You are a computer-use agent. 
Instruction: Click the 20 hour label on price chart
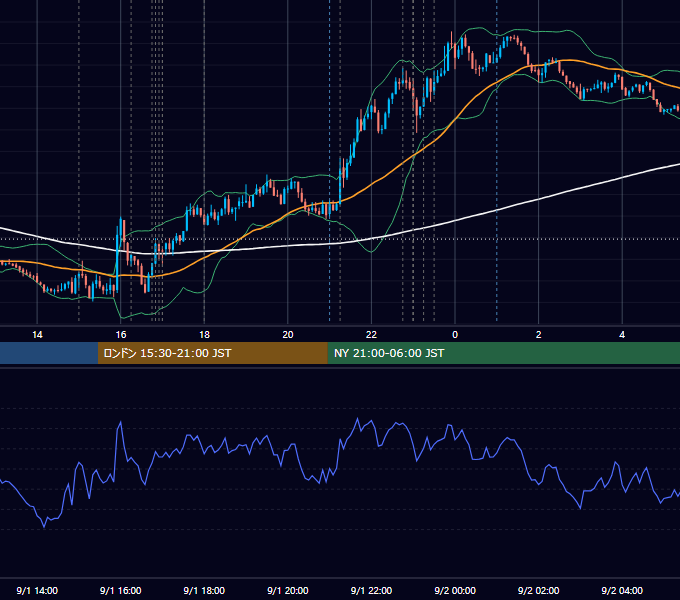pyautogui.click(x=288, y=335)
